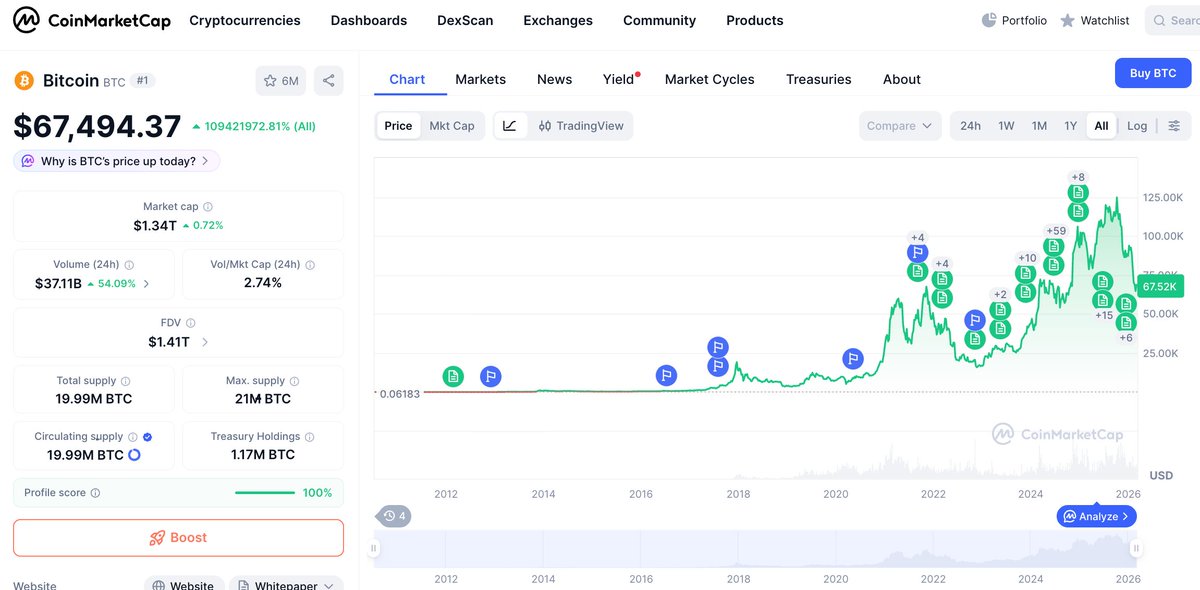Expand volume details chevron after 54.09%
The width and height of the screenshot is (1200, 590).
tap(147, 284)
